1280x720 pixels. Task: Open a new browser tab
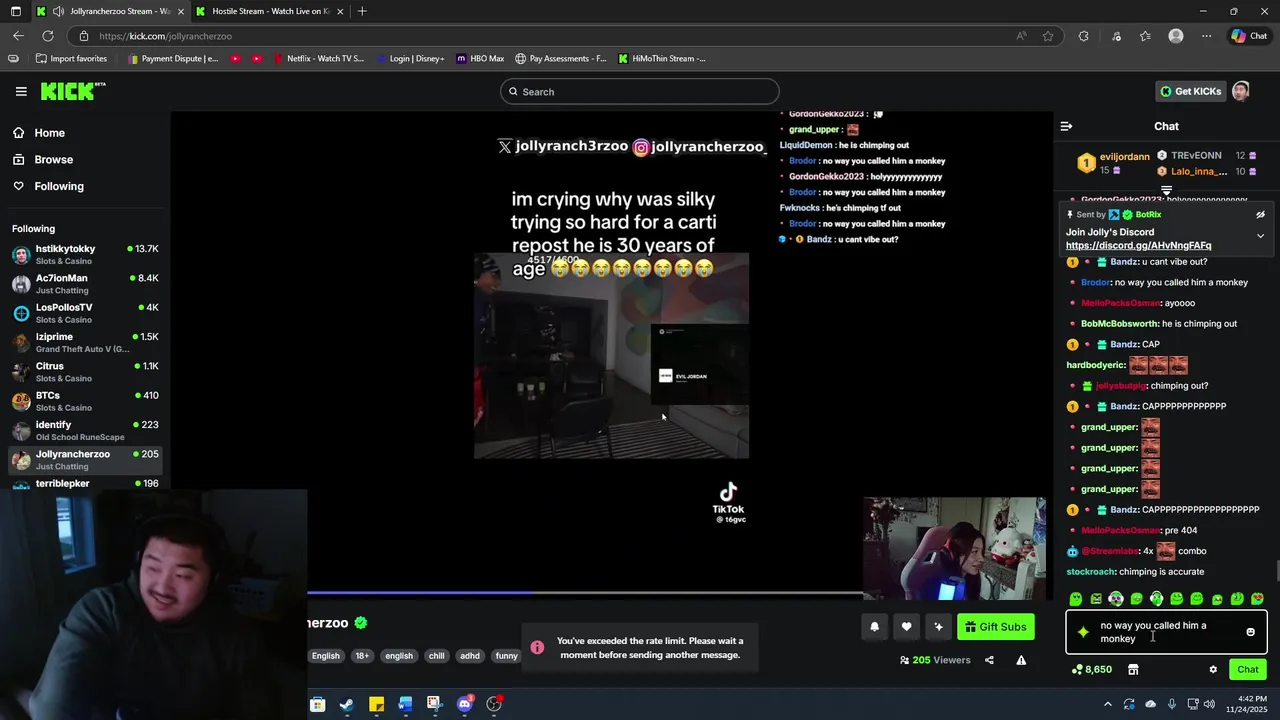[x=362, y=11]
